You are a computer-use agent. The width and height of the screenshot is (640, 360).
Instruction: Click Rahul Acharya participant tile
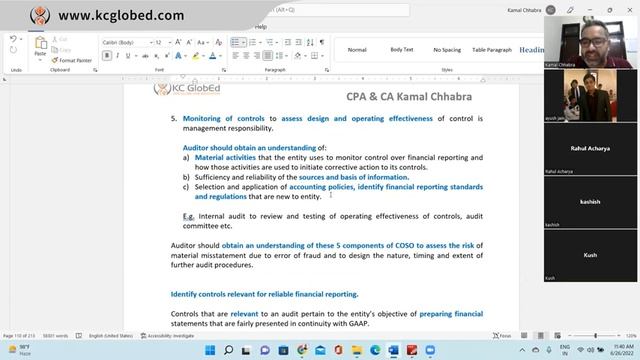tap(590, 149)
